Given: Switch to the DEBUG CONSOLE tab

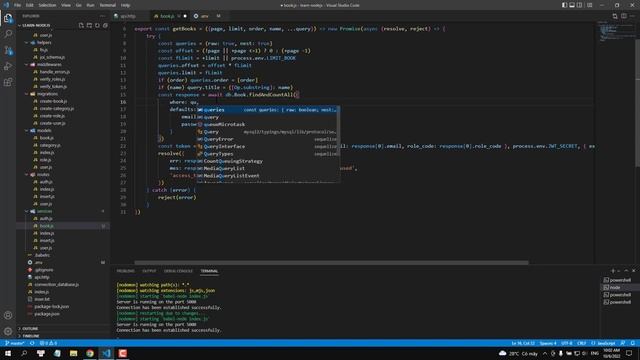Looking at the screenshot, I should click(x=178, y=271).
